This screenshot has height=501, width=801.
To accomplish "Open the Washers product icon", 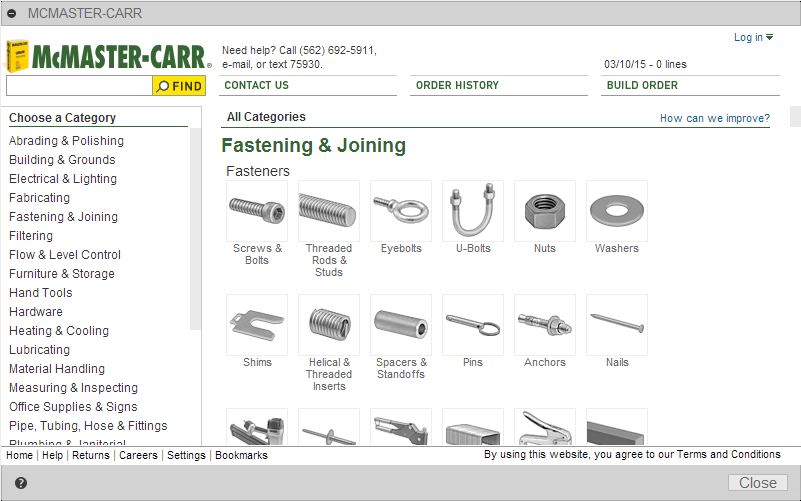I will [x=617, y=211].
